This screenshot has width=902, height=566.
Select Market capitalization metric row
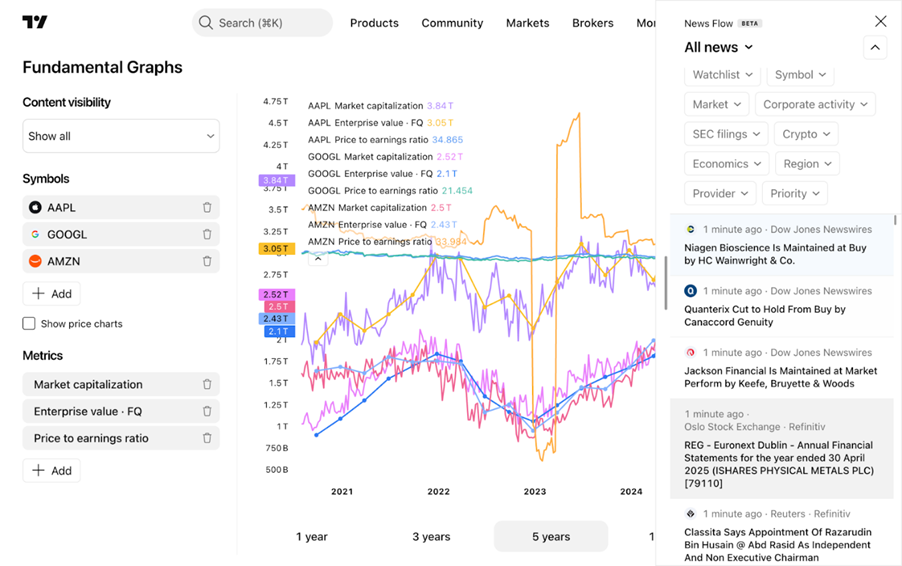[121, 384]
